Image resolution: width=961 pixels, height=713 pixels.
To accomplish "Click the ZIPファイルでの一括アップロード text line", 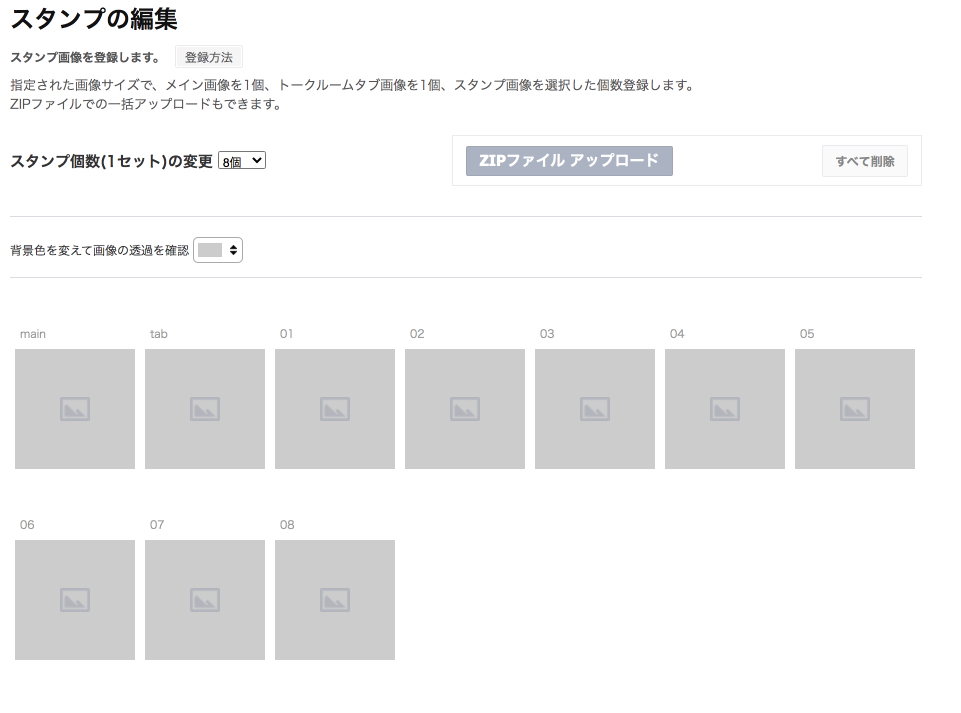I will pyautogui.click(x=146, y=104).
